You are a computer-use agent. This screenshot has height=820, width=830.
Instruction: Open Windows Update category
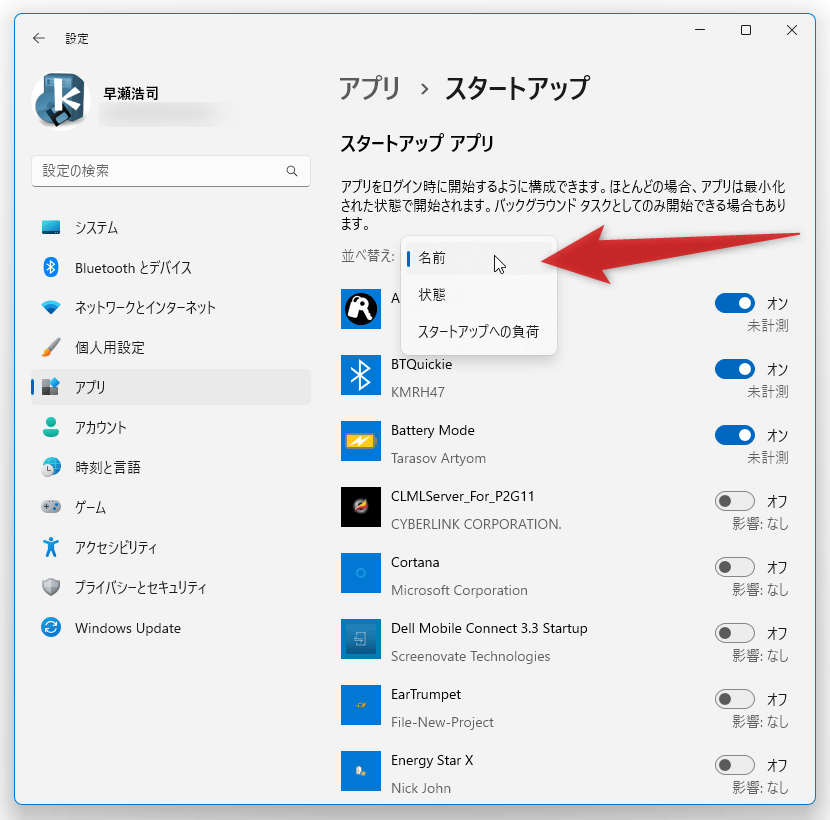tap(171, 627)
